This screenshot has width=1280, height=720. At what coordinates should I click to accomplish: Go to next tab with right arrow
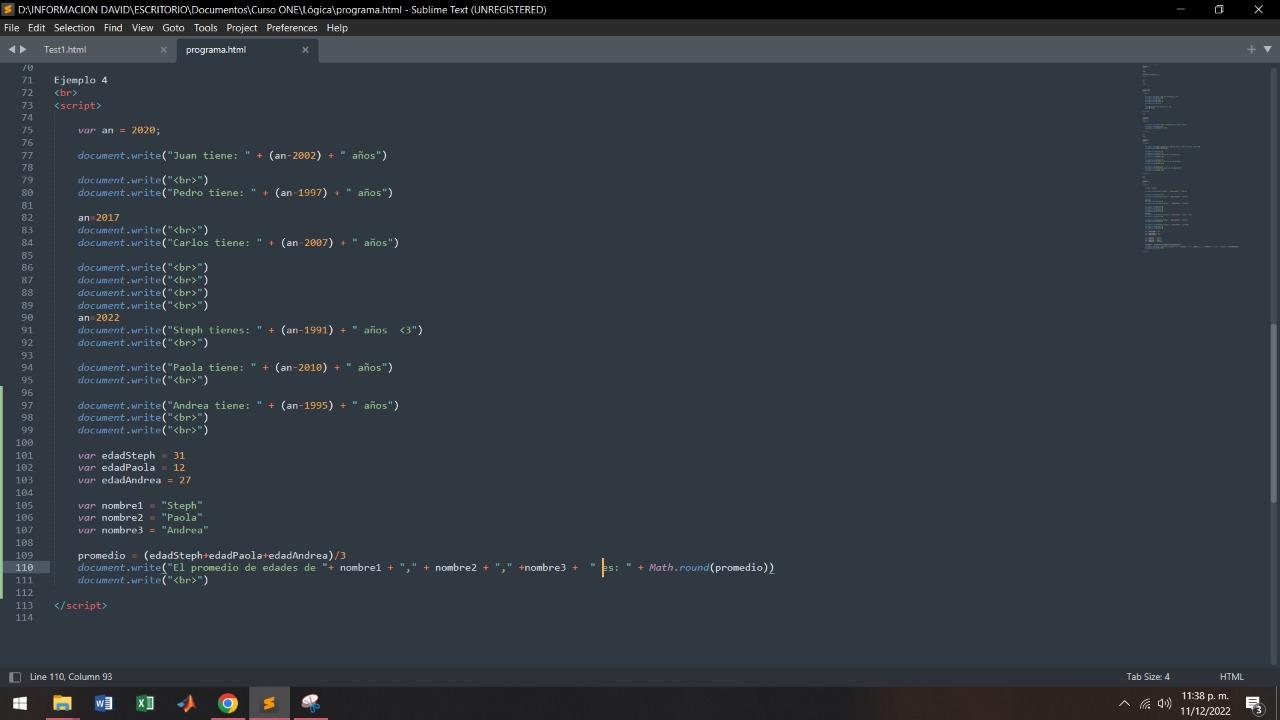tap(24, 49)
